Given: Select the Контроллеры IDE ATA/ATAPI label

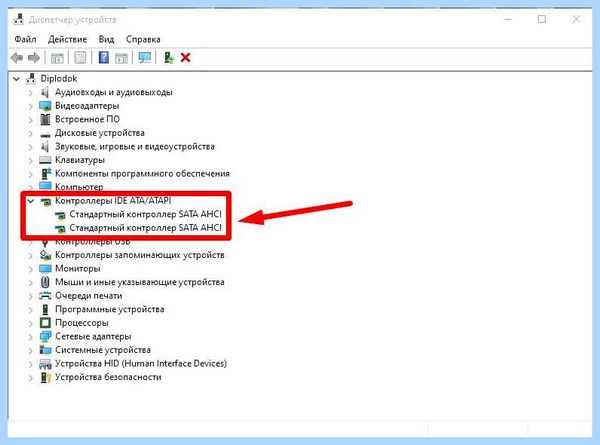Looking at the screenshot, I should 113,200.
